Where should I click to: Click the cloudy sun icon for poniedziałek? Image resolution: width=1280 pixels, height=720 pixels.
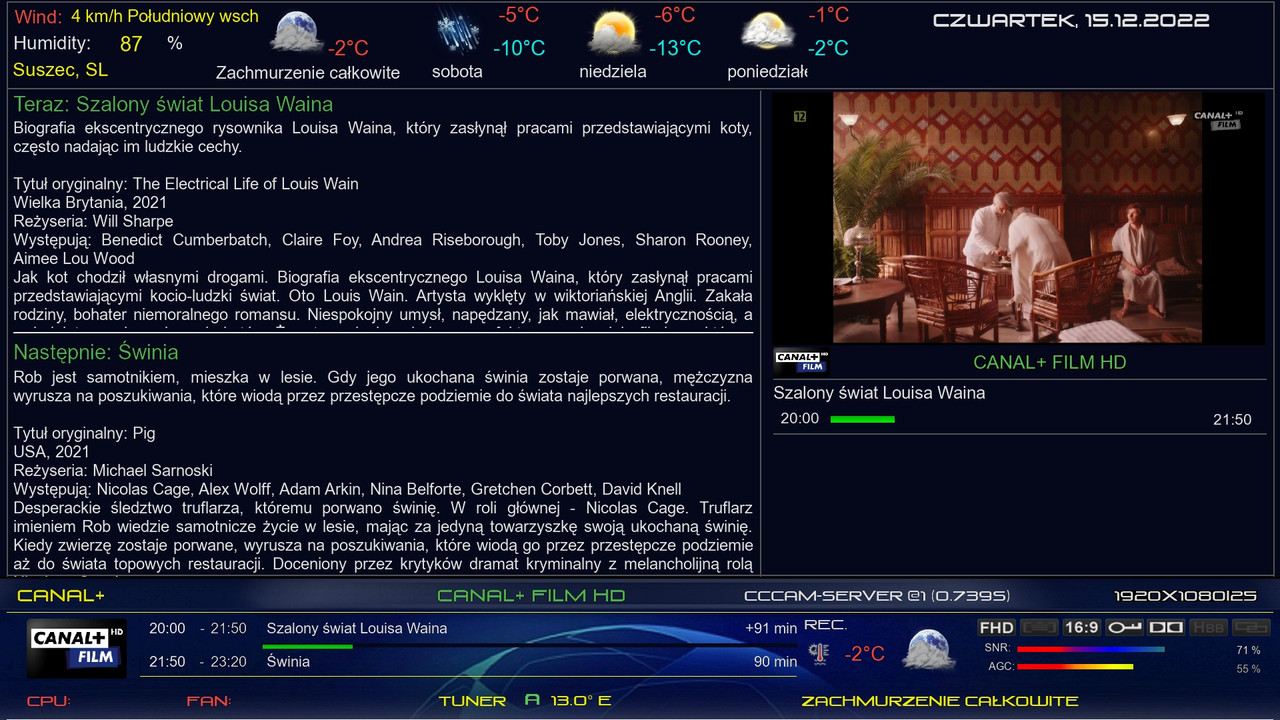pyautogui.click(x=767, y=31)
